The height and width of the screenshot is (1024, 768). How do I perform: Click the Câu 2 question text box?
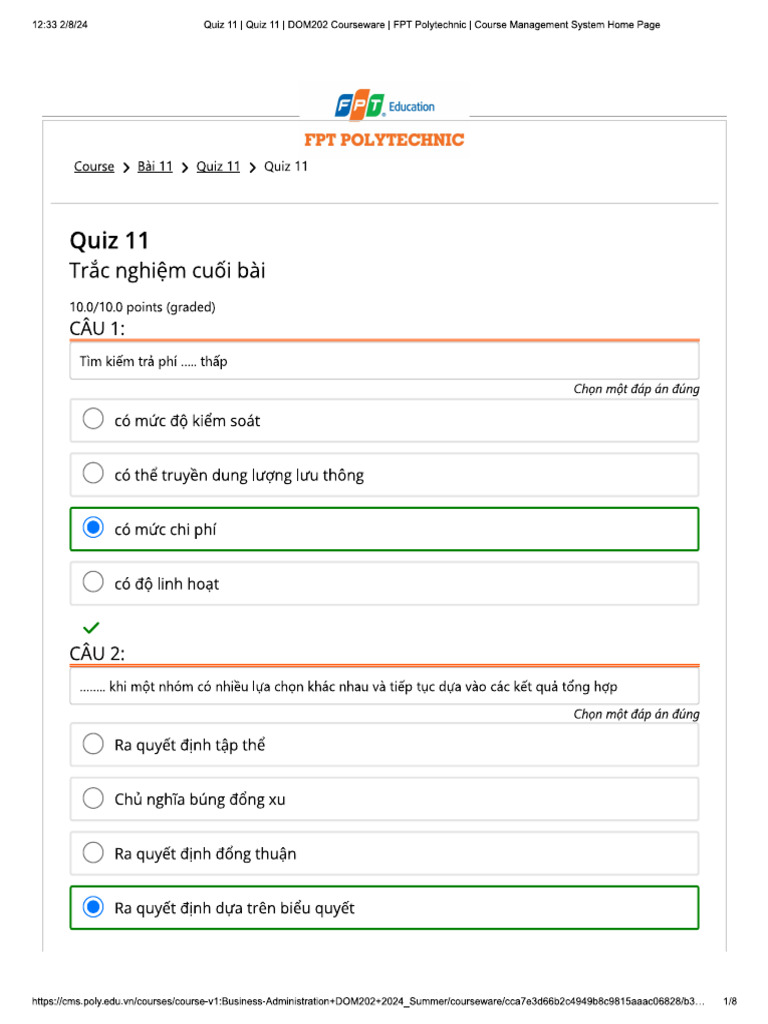384,686
